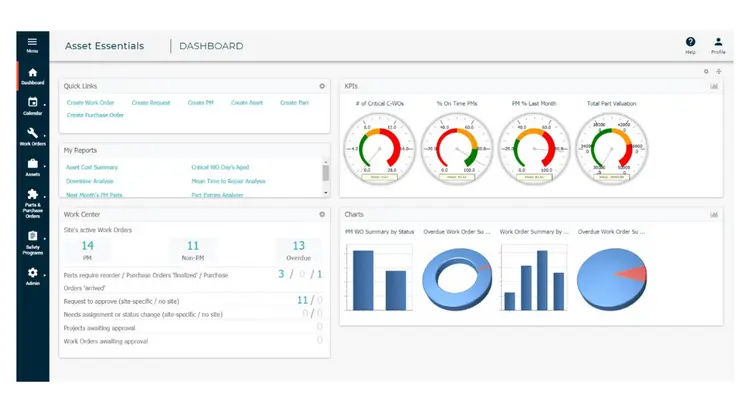Open the Safety Programs clipboard icon

coord(33,236)
